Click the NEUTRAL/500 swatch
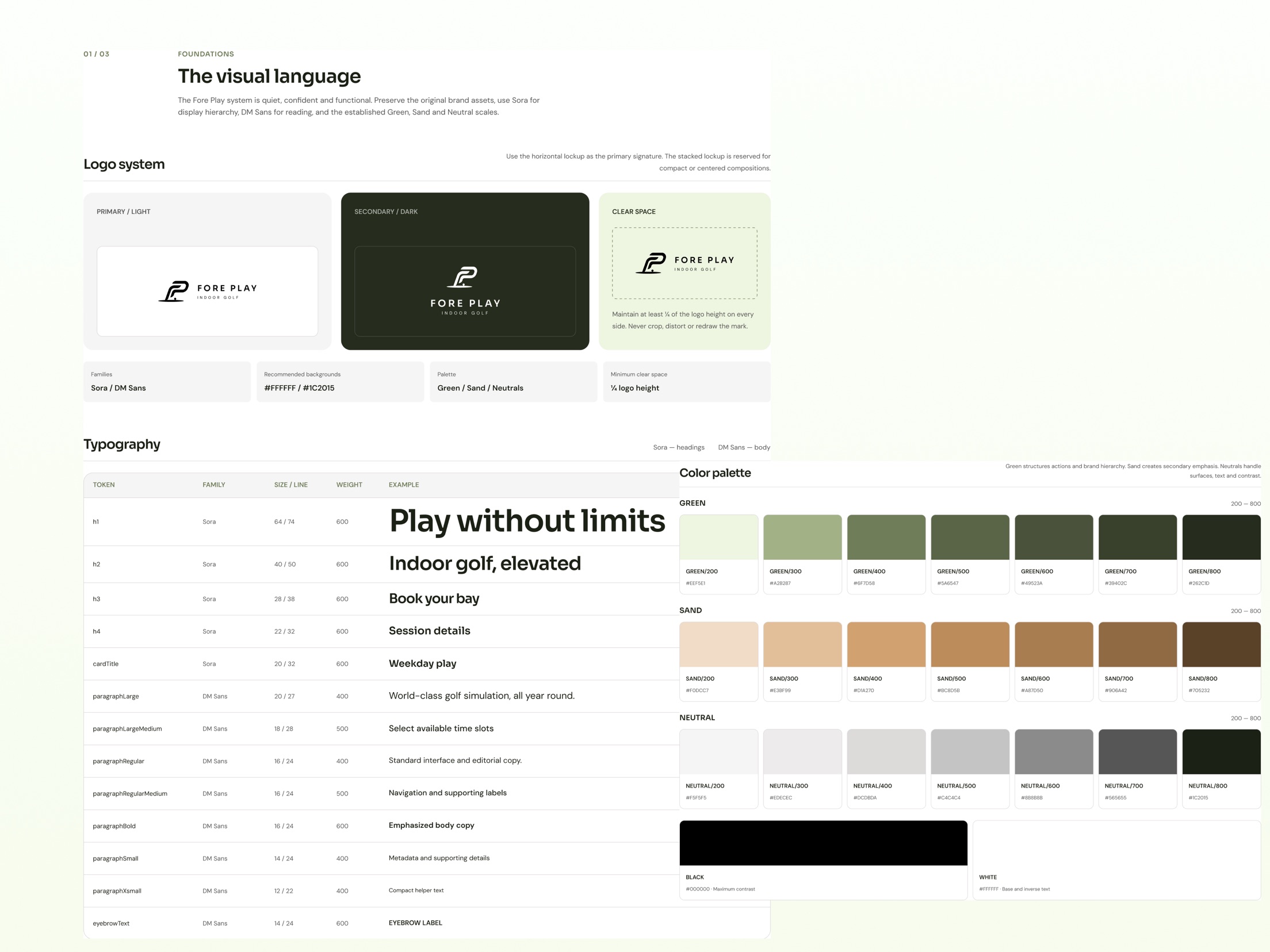 [x=970, y=769]
